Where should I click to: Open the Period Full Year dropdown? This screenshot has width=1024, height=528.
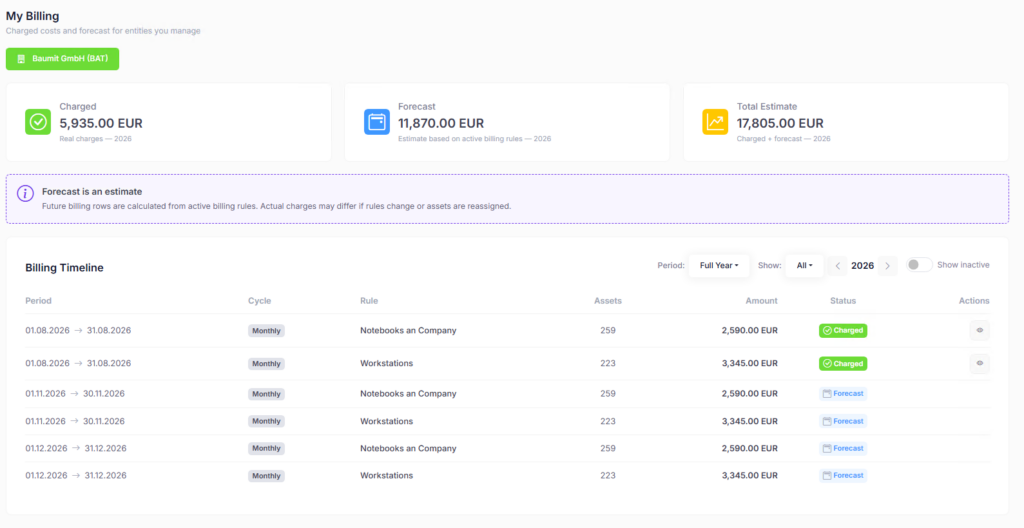(719, 265)
